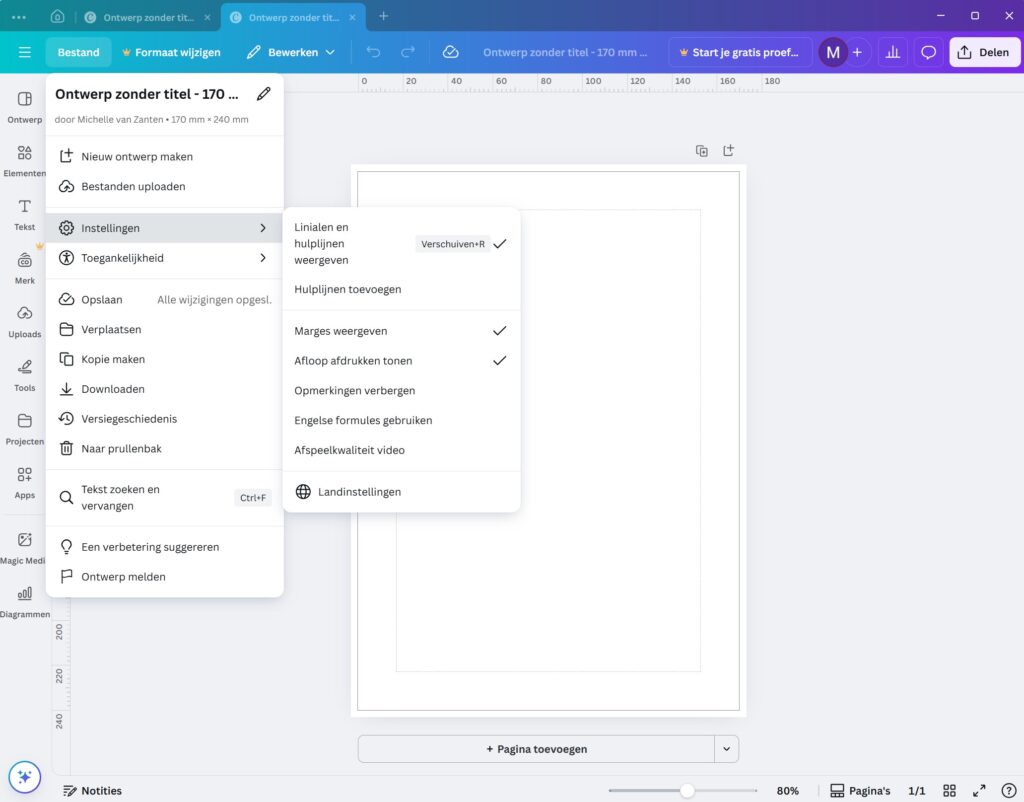The height and width of the screenshot is (802, 1024).
Task: Open the Elementen sidebar panel
Action: coord(25,159)
